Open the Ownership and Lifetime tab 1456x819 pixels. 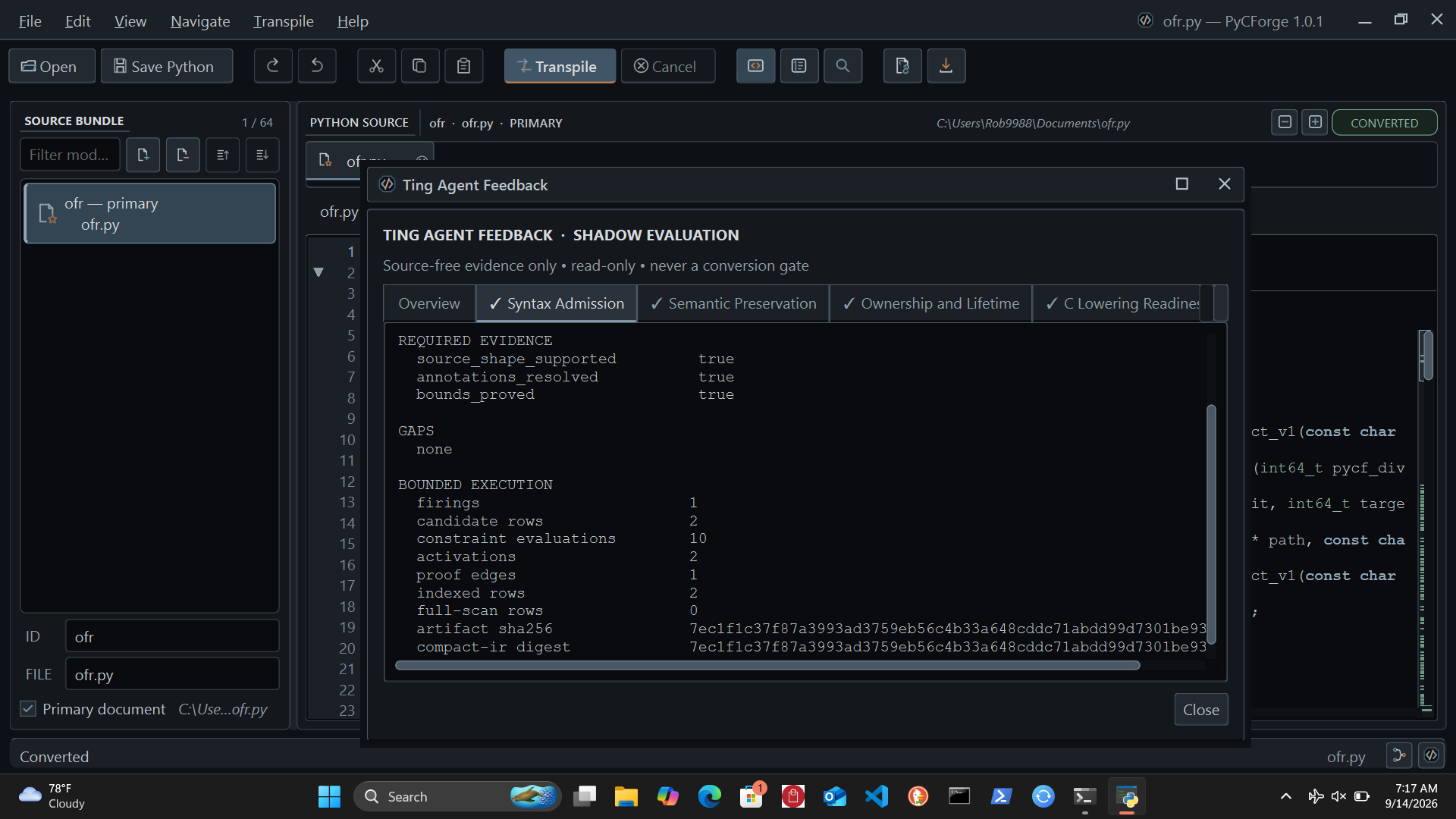coord(931,303)
